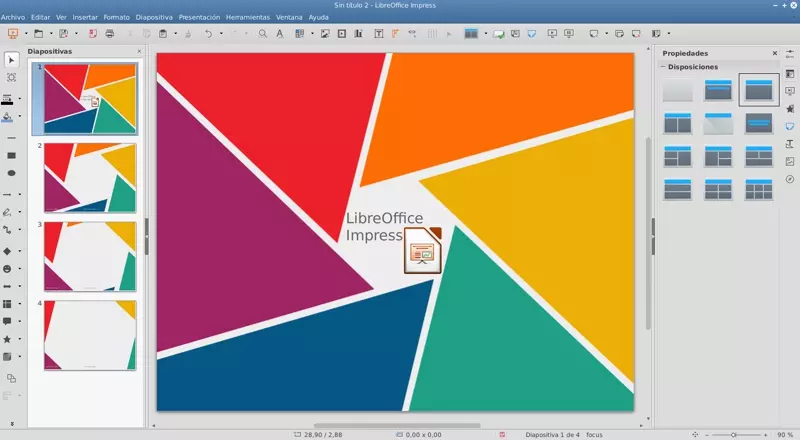Choose the Select arrow tool
800x440 pixels.
click(11, 60)
